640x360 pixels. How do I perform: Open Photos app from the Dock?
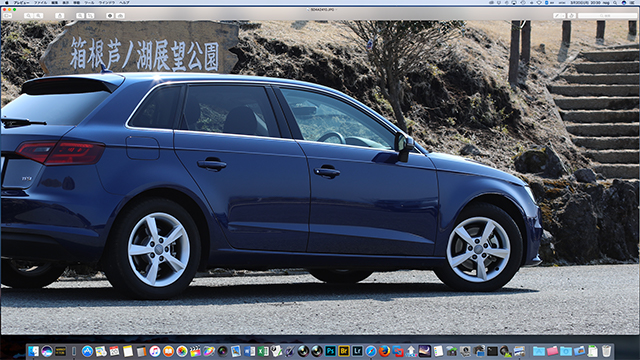pos(182,351)
